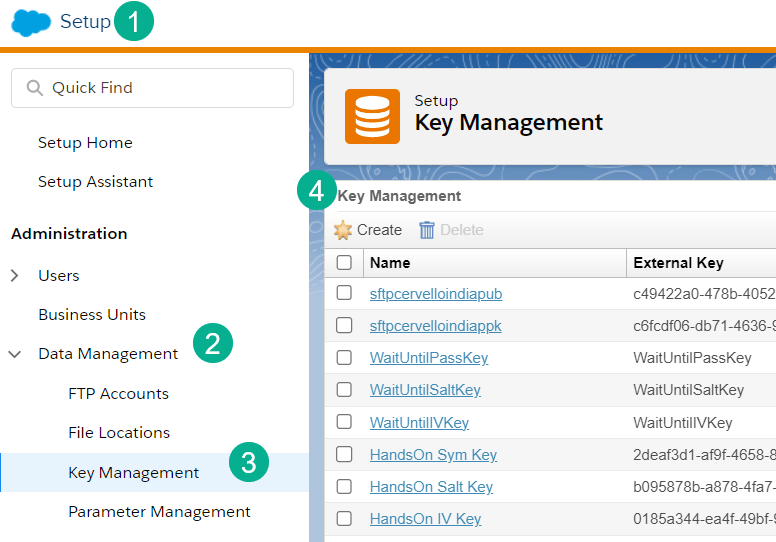Viewport: 776px width, 542px height.
Task: Open Setup Home in sidebar
Action: [x=85, y=143]
